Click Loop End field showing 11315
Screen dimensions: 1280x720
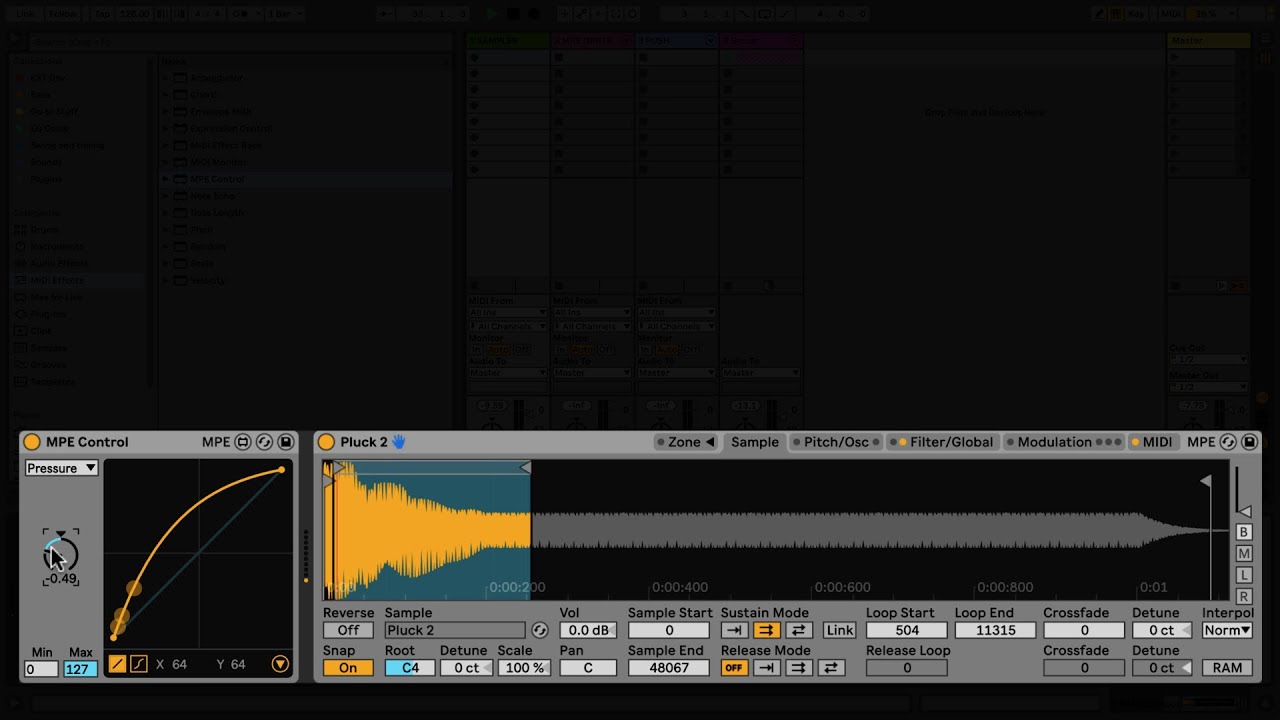pos(995,630)
